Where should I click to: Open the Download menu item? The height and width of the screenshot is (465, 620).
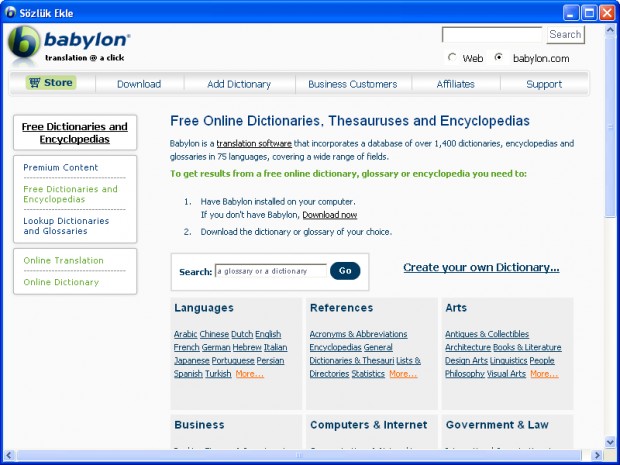[x=139, y=84]
